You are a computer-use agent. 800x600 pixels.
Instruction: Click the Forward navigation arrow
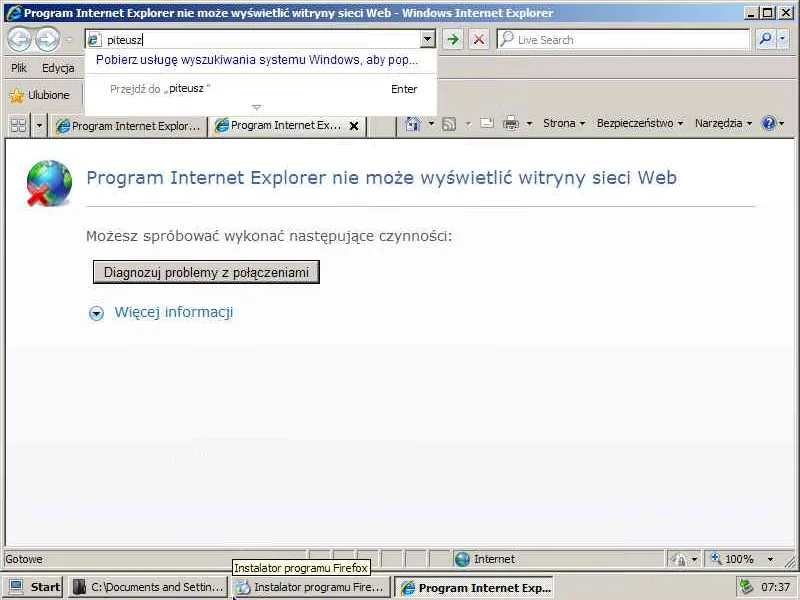(x=47, y=39)
